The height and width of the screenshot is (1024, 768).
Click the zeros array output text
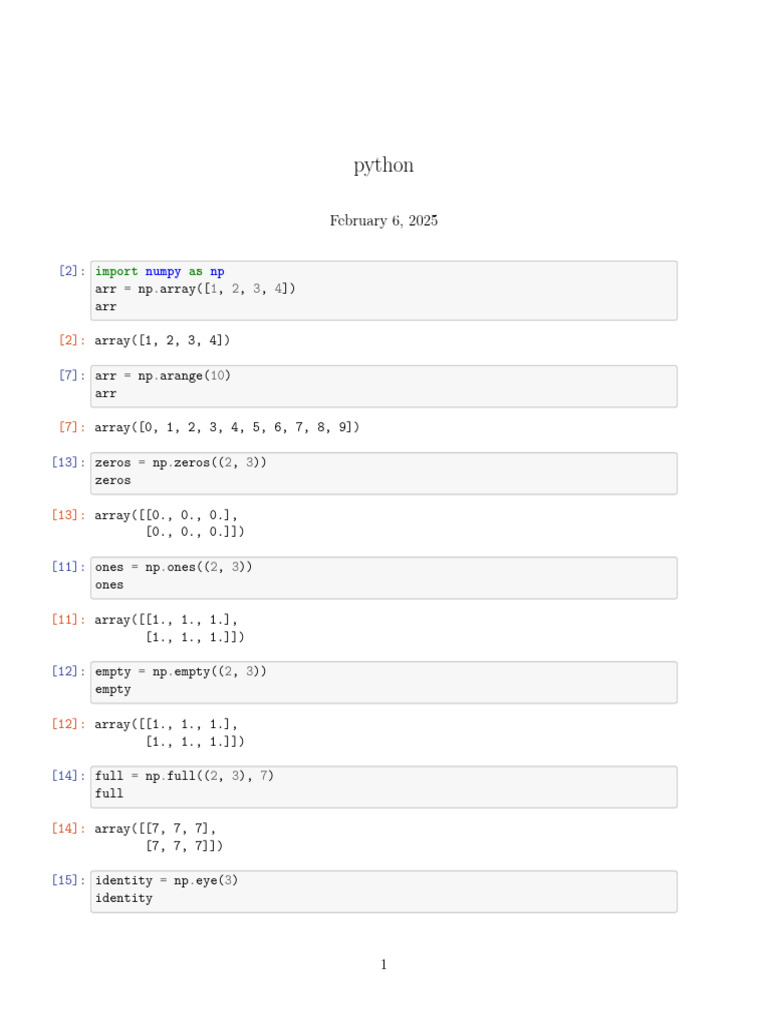(x=169, y=524)
